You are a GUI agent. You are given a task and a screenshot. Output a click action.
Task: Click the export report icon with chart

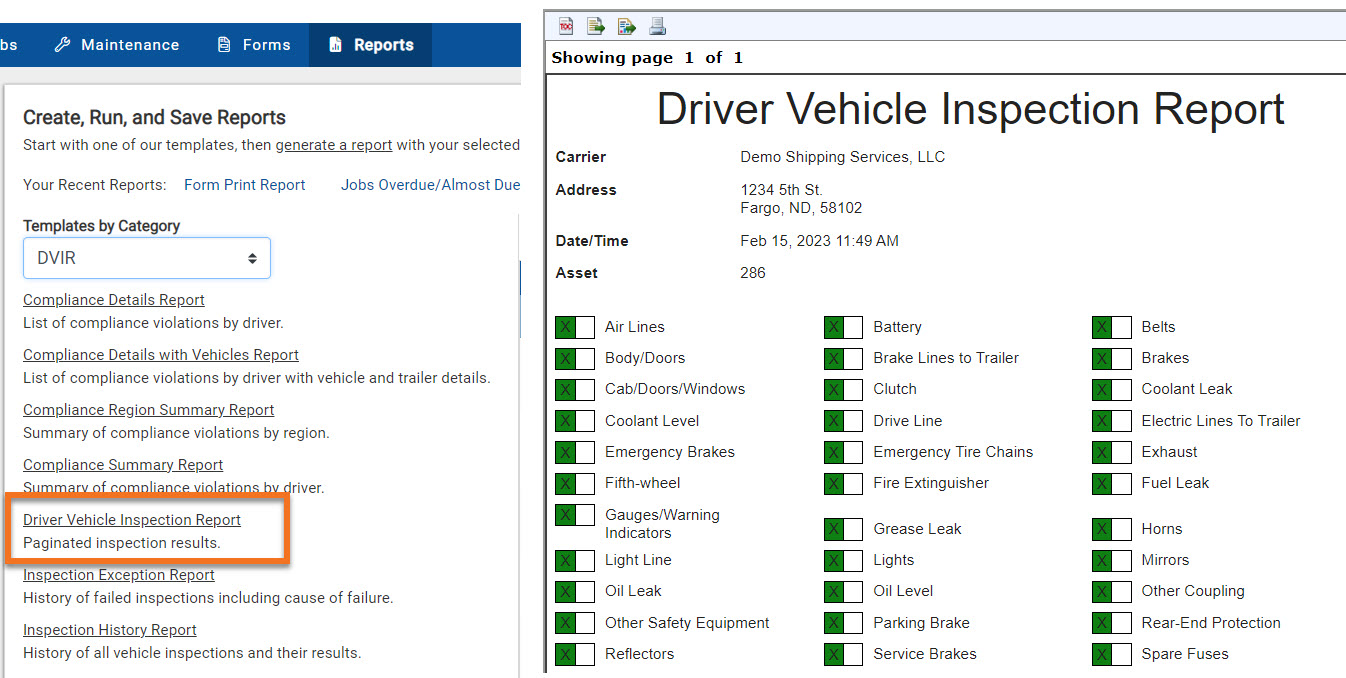tap(627, 26)
